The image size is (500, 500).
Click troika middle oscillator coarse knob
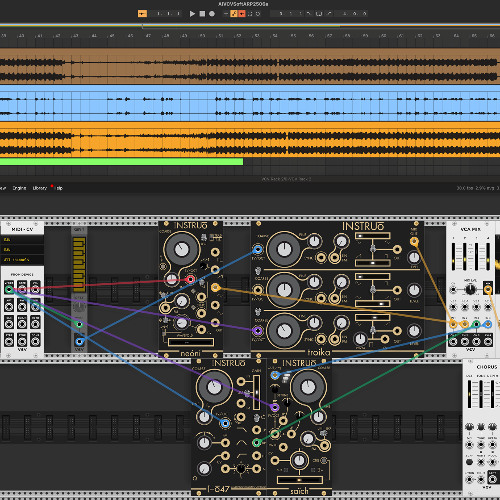[284, 290]
